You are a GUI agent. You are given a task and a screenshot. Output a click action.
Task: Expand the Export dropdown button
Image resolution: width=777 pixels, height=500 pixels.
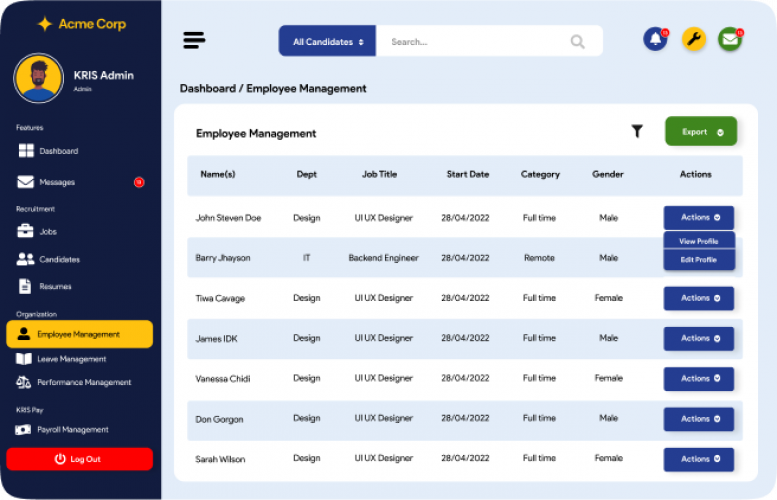pyautogui.click(x=701, y=132)
